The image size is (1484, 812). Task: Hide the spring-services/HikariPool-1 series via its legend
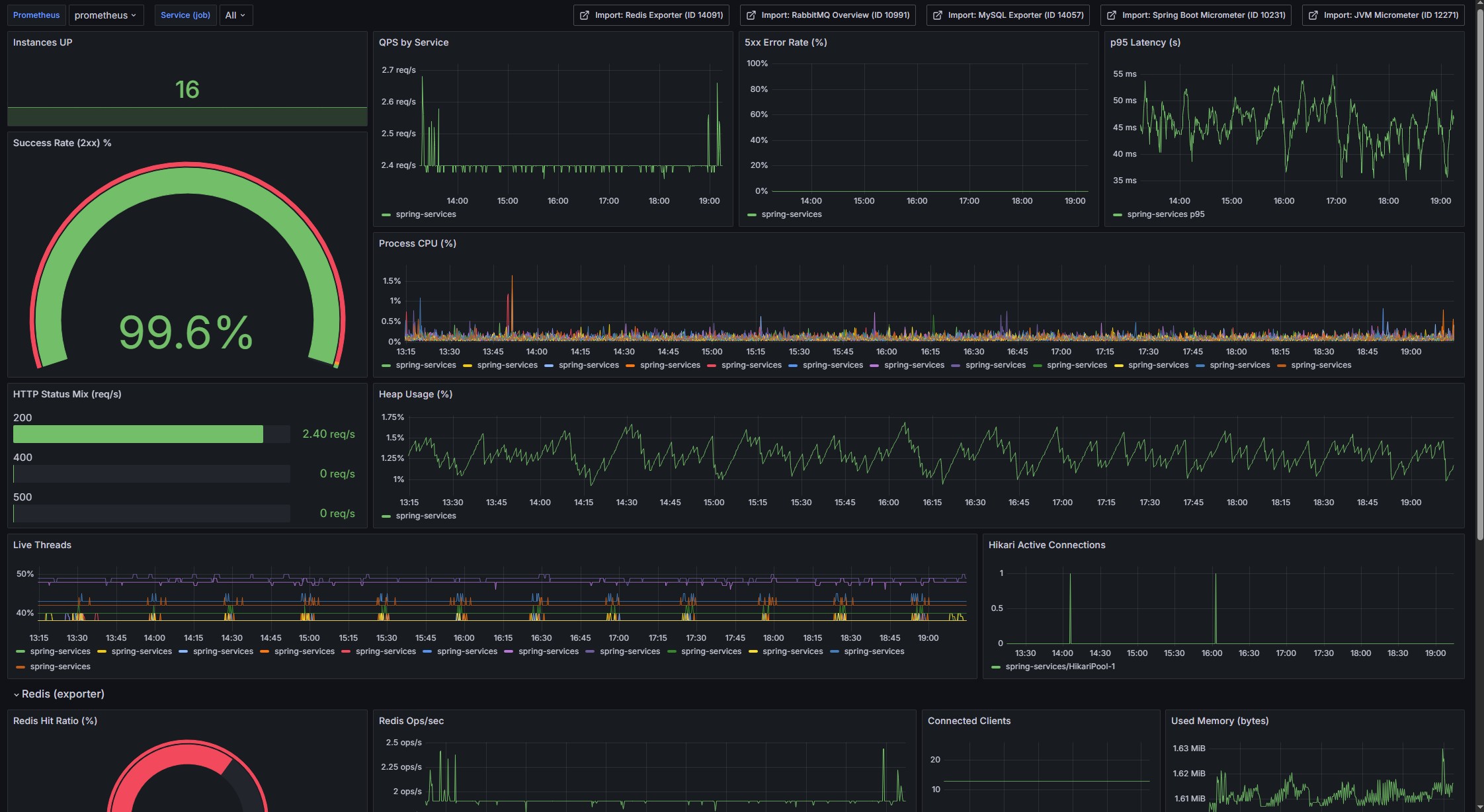coord(1061,667)
